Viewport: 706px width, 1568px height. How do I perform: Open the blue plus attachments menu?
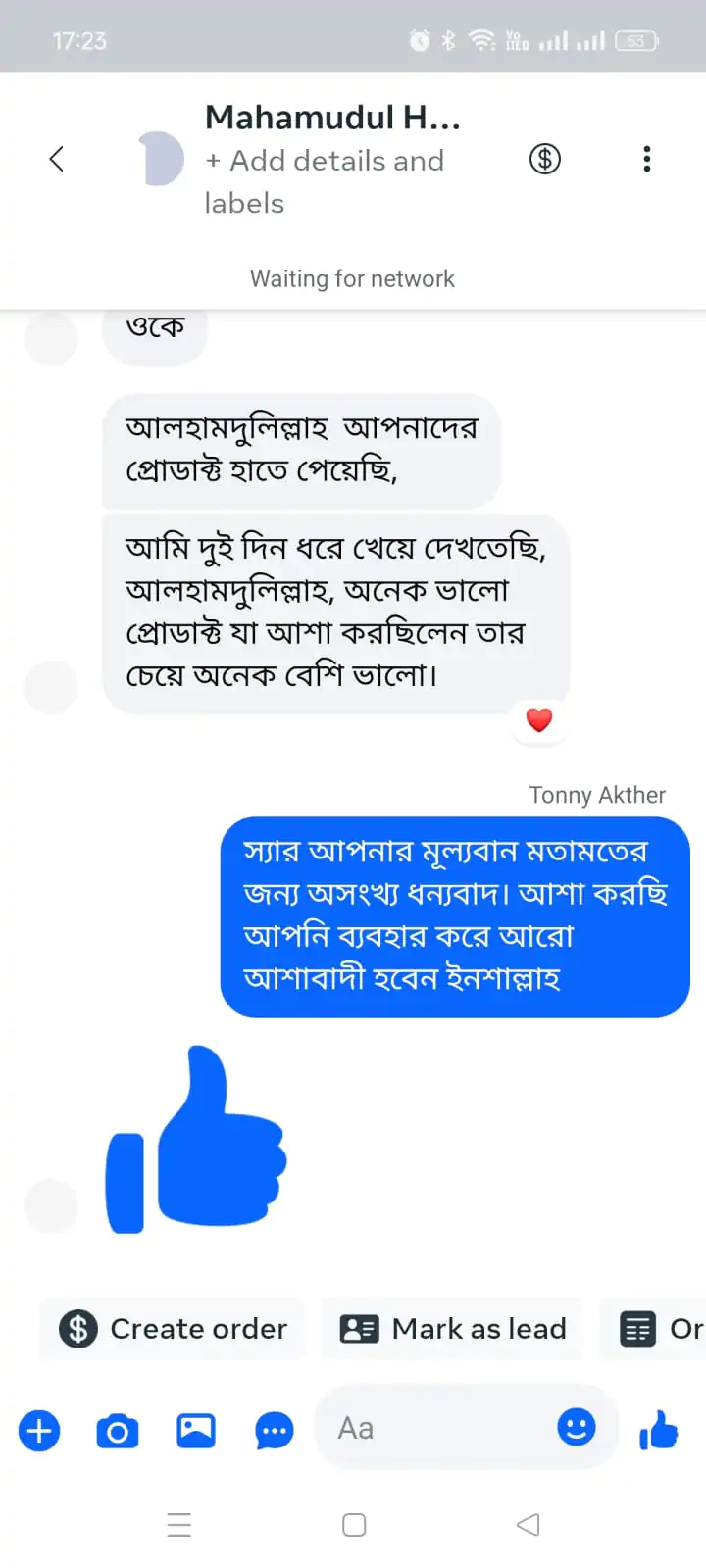[x=39, y=1431]
